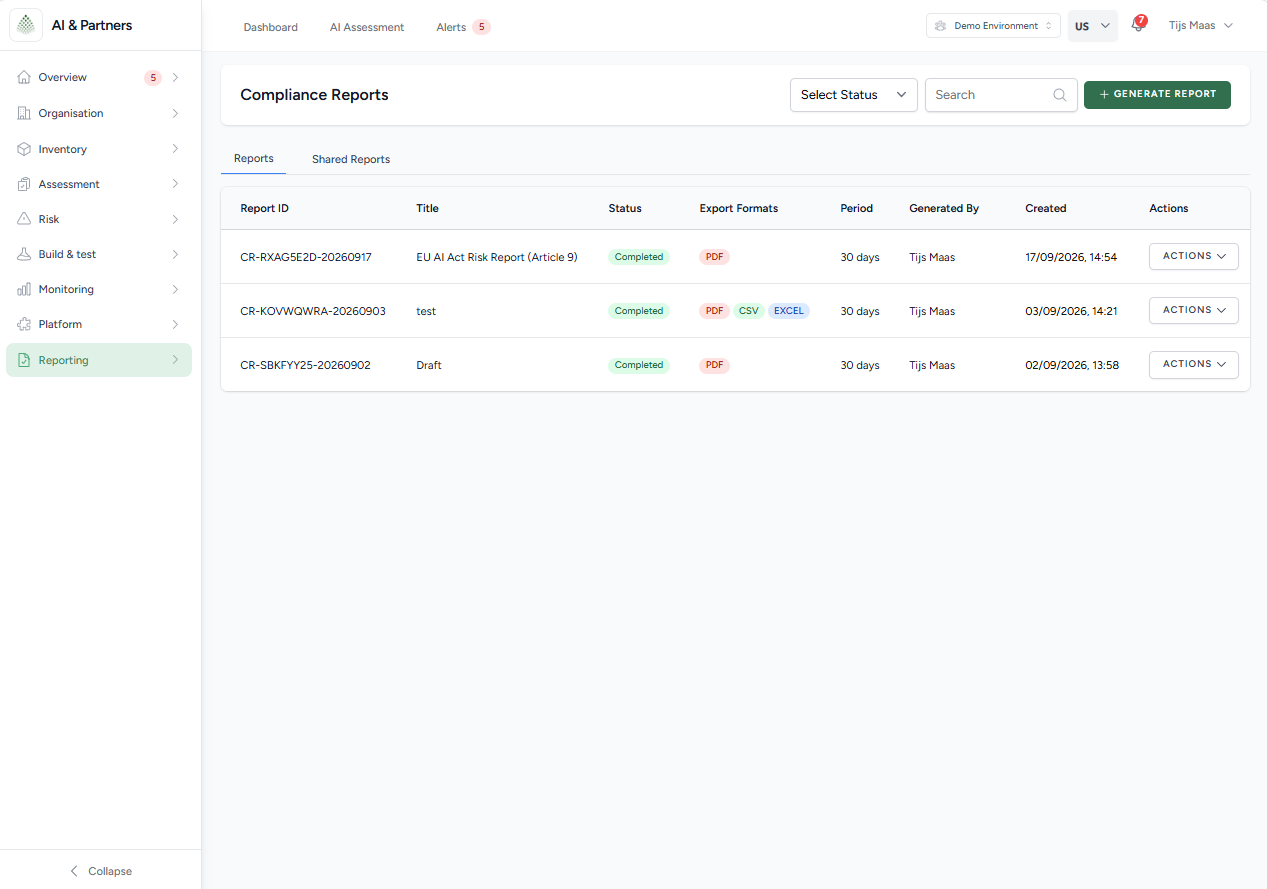1267x889 pixels.
Task: Switch to the Shared Reports tab
Action: coord(351,159)
